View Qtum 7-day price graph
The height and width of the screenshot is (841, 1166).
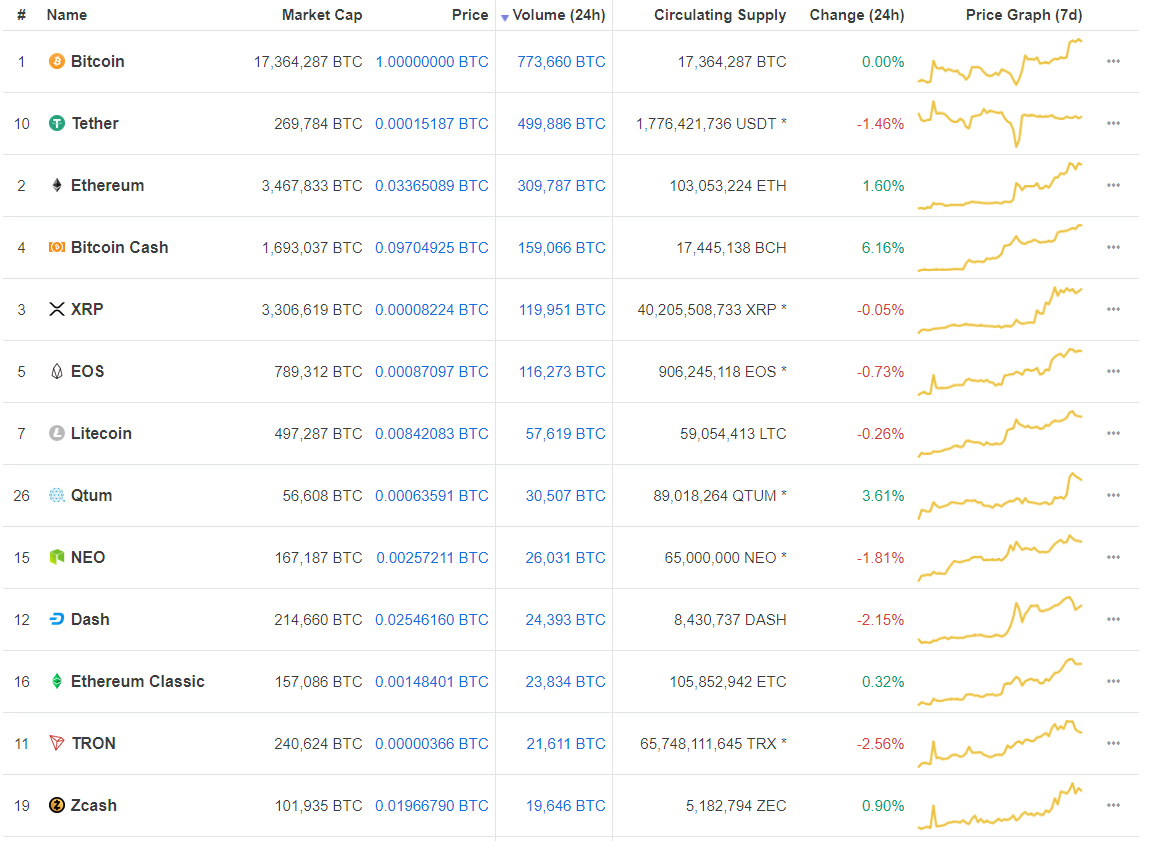(1000, 495)
